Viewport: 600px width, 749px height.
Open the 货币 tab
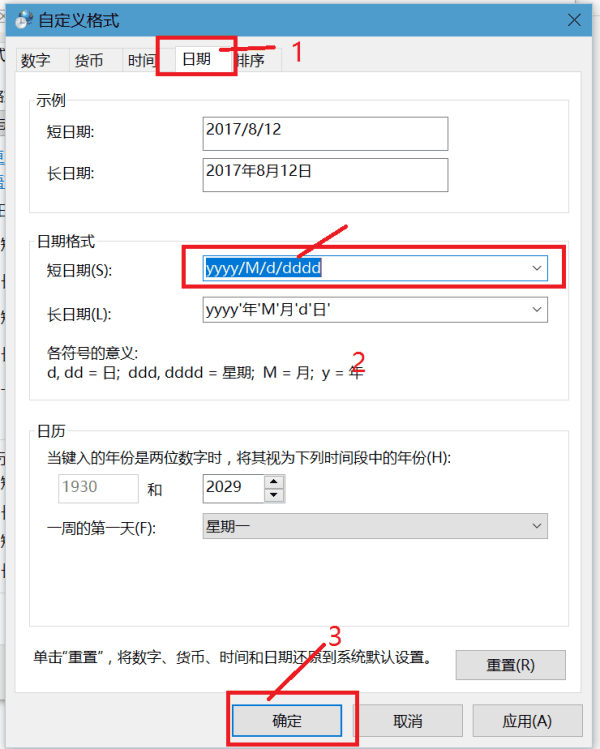[88, 61]
